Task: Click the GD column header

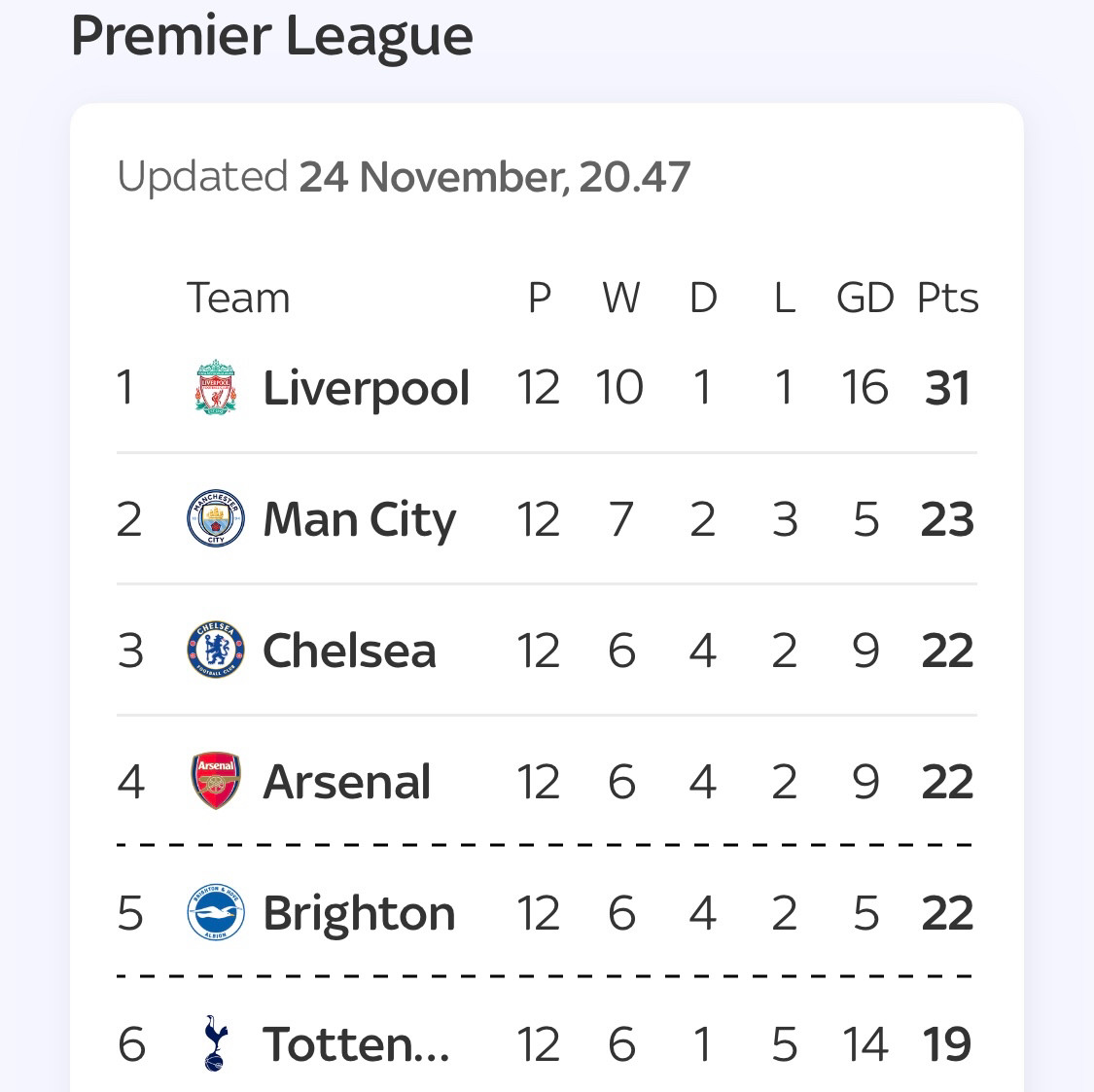Action: click(865, 298)
